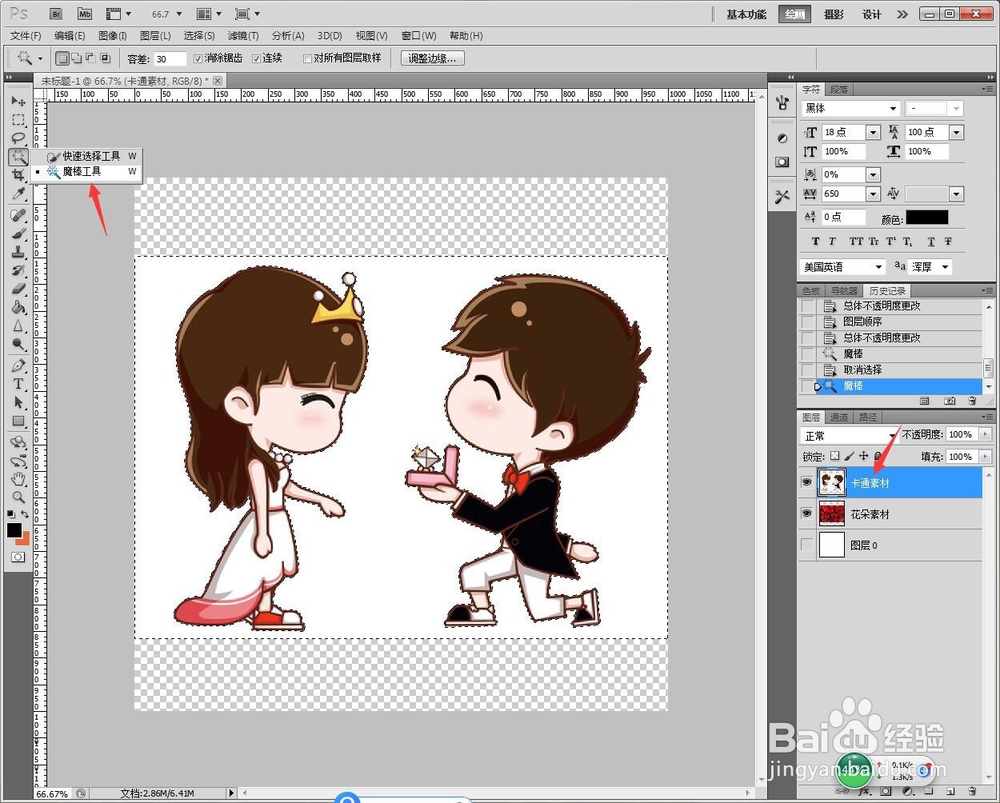The height and width of the screenshot is (803, 1000).
Task: Choose 'Intersect with selection' mode icon
Action: pyautogui.click(x=105, y=58)
